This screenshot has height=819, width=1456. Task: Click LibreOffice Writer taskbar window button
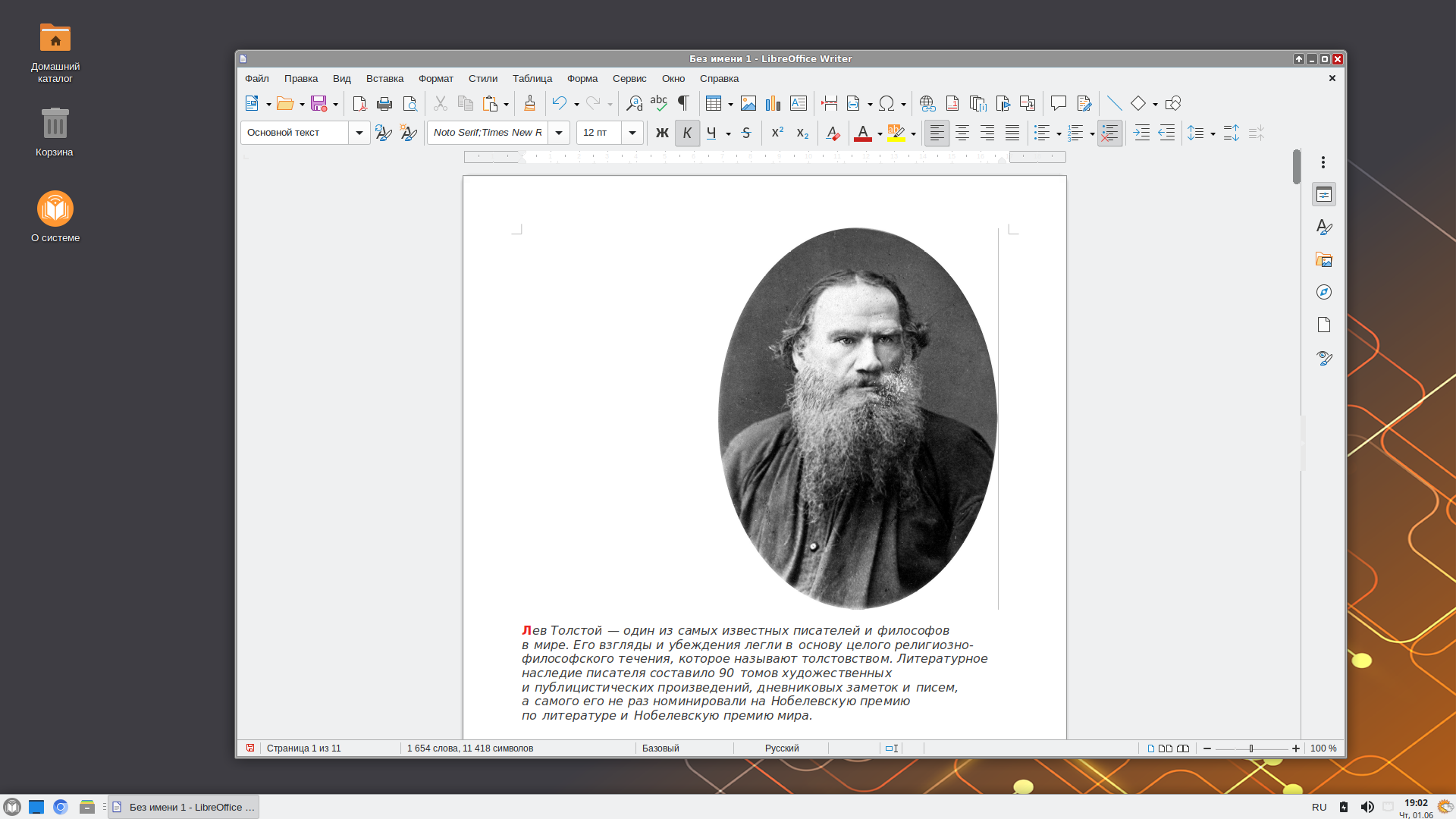pos(184,808)
